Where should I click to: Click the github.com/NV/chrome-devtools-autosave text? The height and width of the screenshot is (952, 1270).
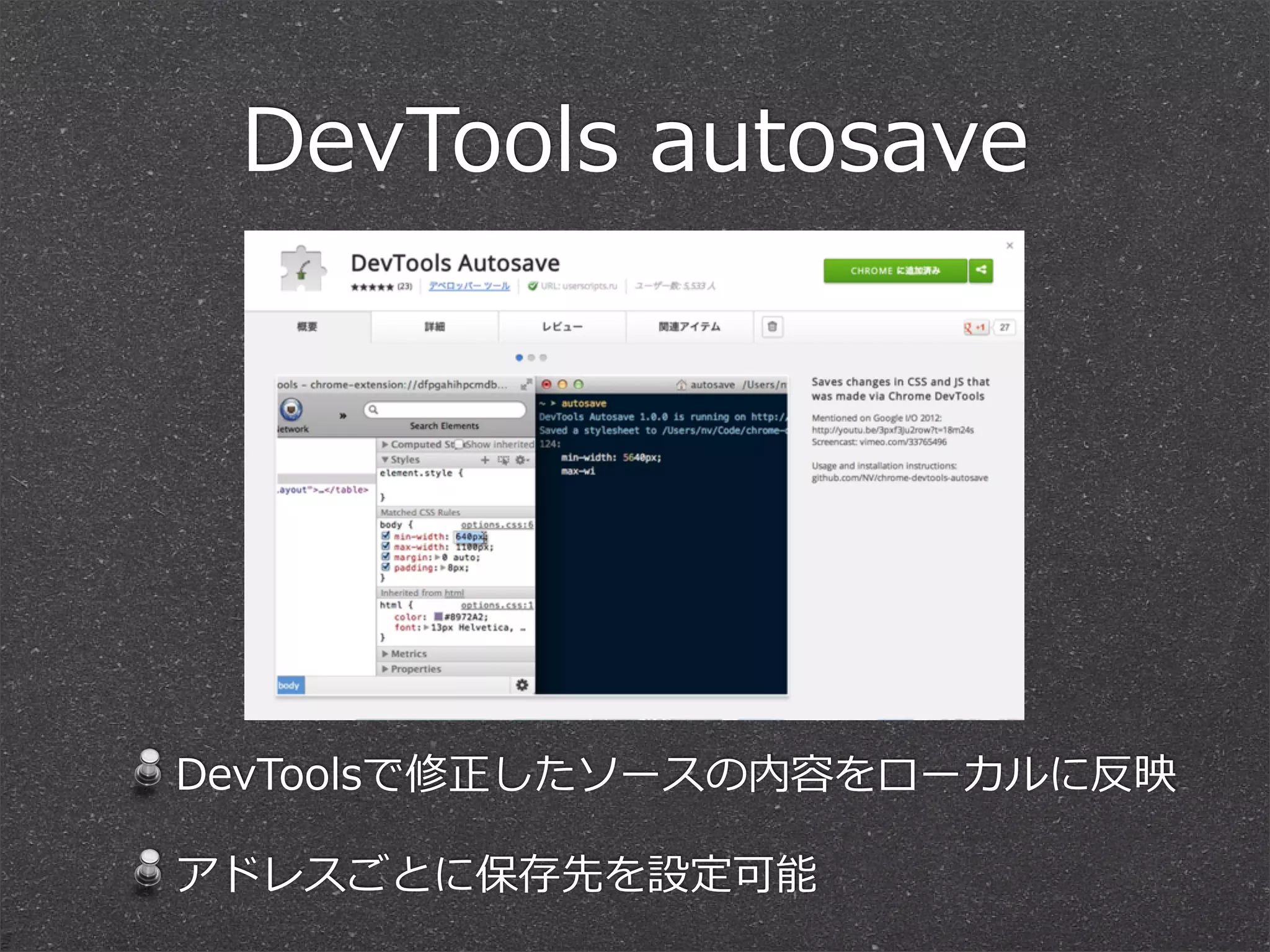[x=900, y=478]
